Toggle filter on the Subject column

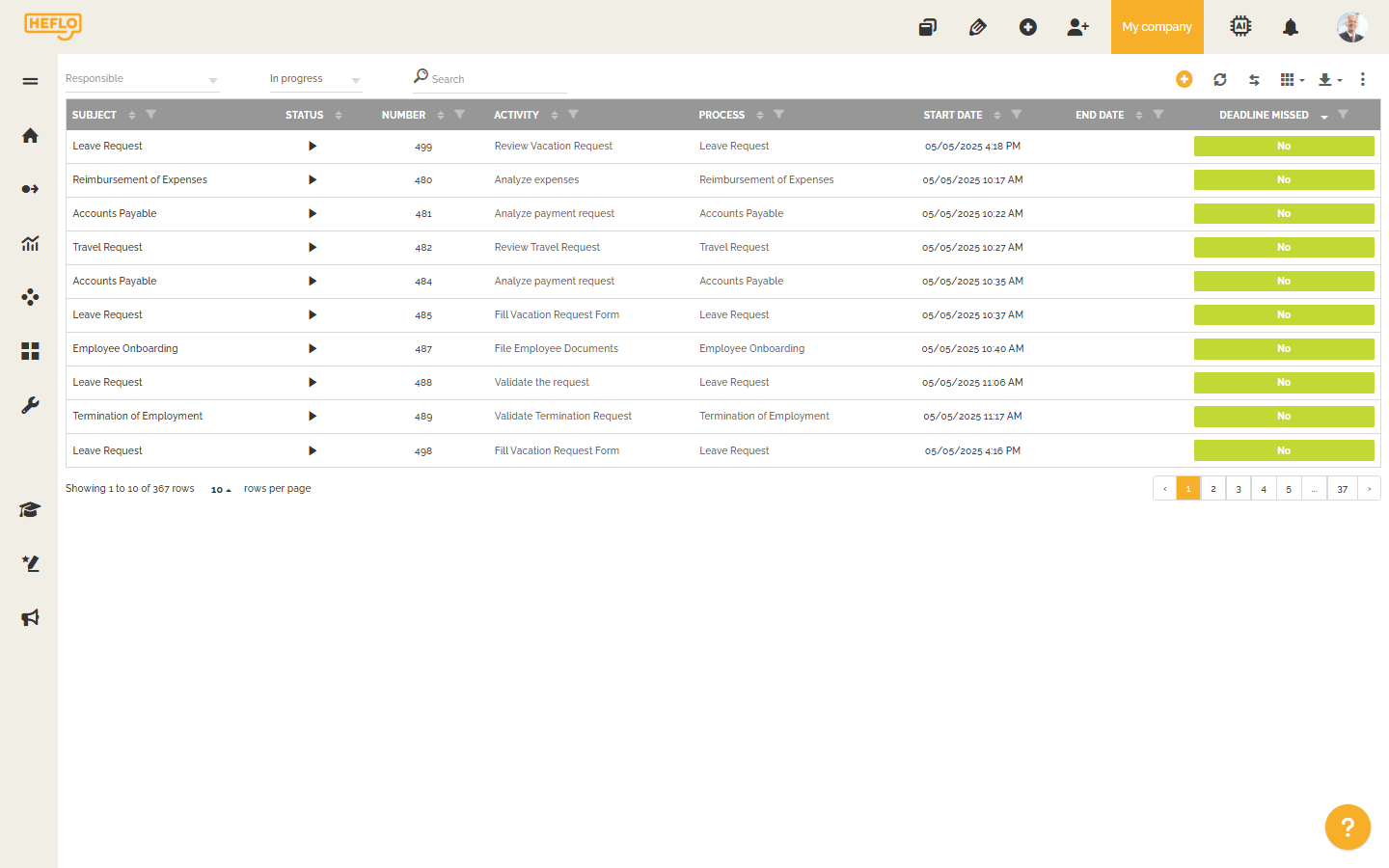(x=150, y=115)
